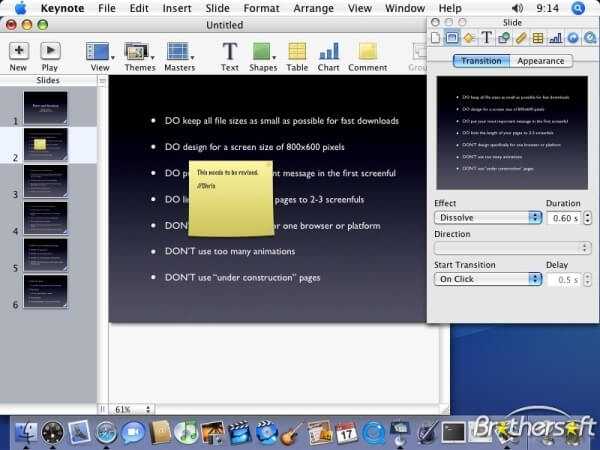The image size is (600, 450).
Task: Add a Comment sticky note
Action: [x=367, y=56]
